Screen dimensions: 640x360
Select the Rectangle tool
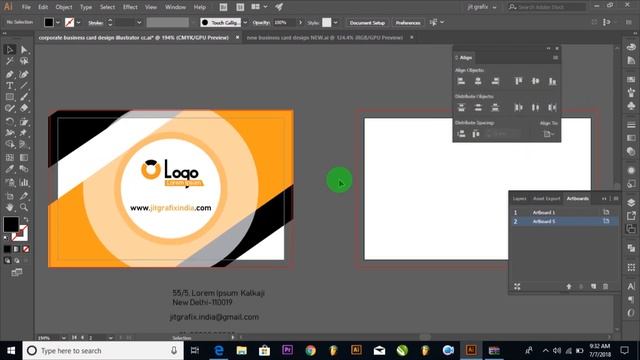[x=10, y=97]
